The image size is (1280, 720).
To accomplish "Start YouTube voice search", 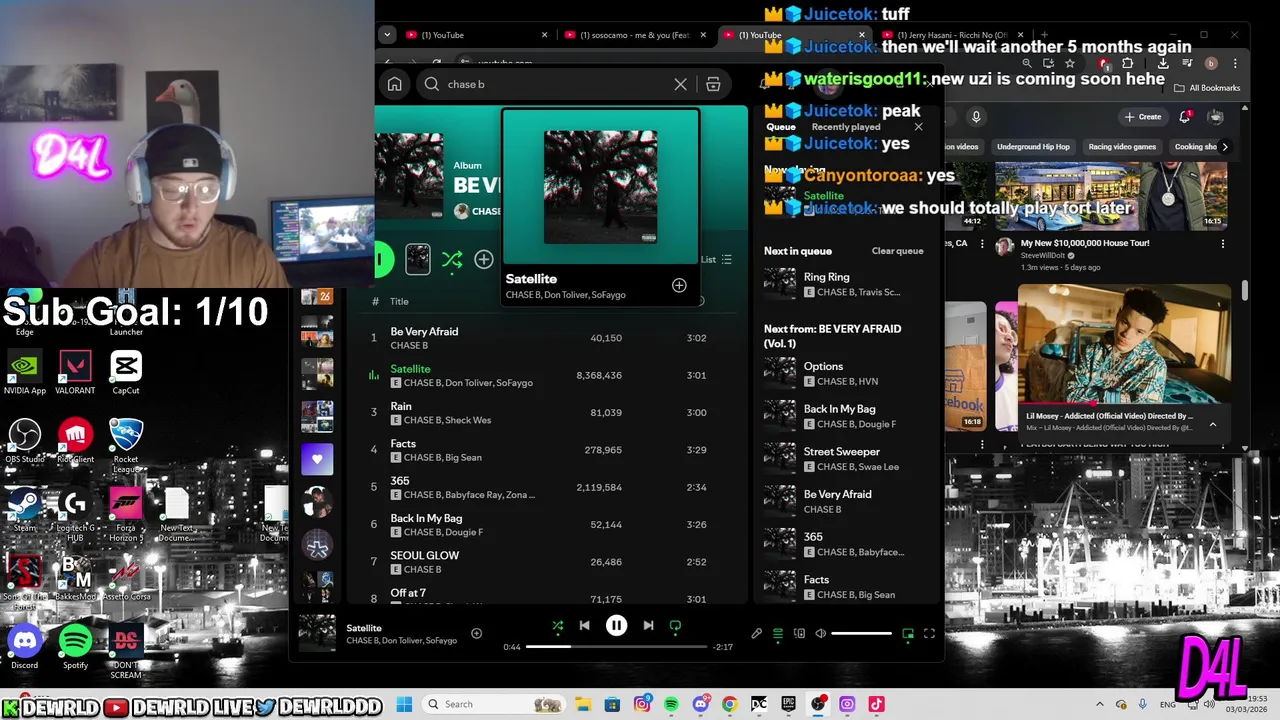I will [976, 117].
